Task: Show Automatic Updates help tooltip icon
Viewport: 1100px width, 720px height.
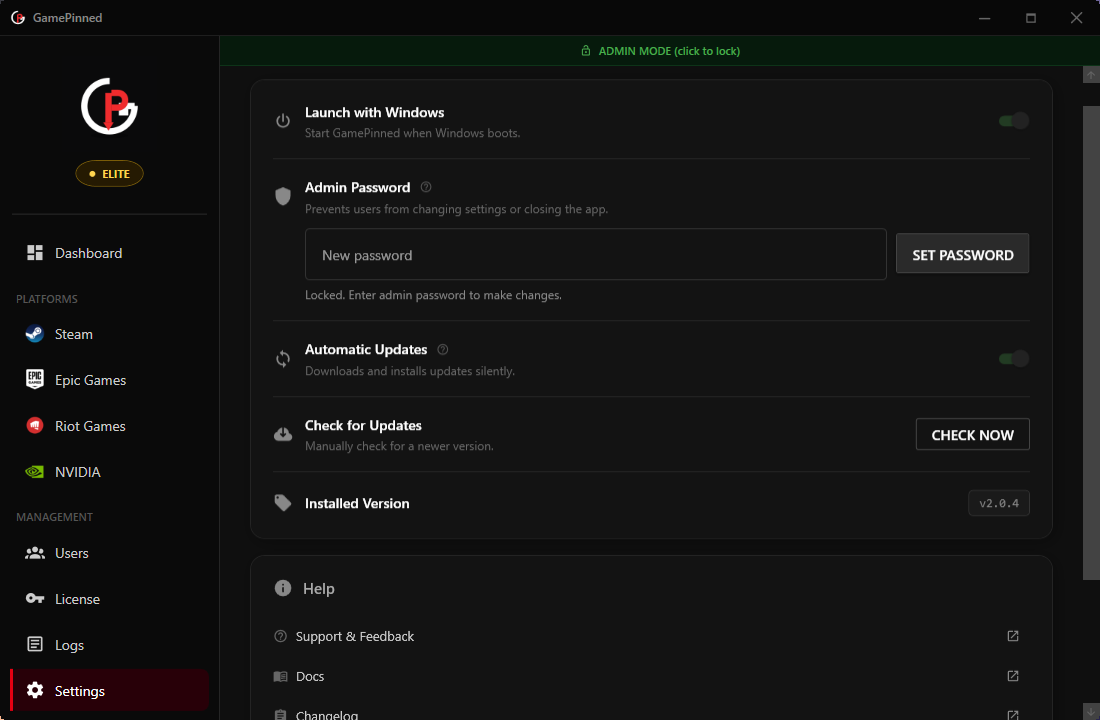Action: [x=443, y=349]
